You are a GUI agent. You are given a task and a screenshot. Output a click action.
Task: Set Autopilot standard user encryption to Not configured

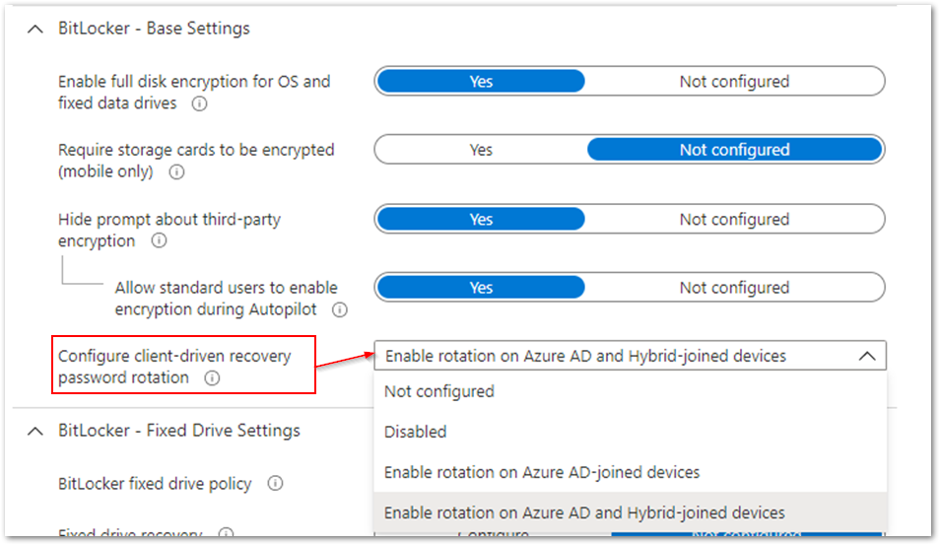coord(734,288)
